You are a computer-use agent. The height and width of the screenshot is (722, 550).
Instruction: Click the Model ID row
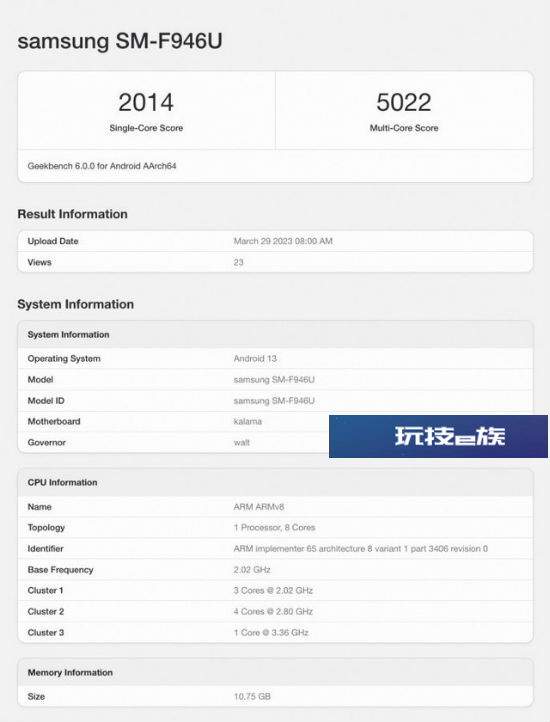[x=275, y=401]
